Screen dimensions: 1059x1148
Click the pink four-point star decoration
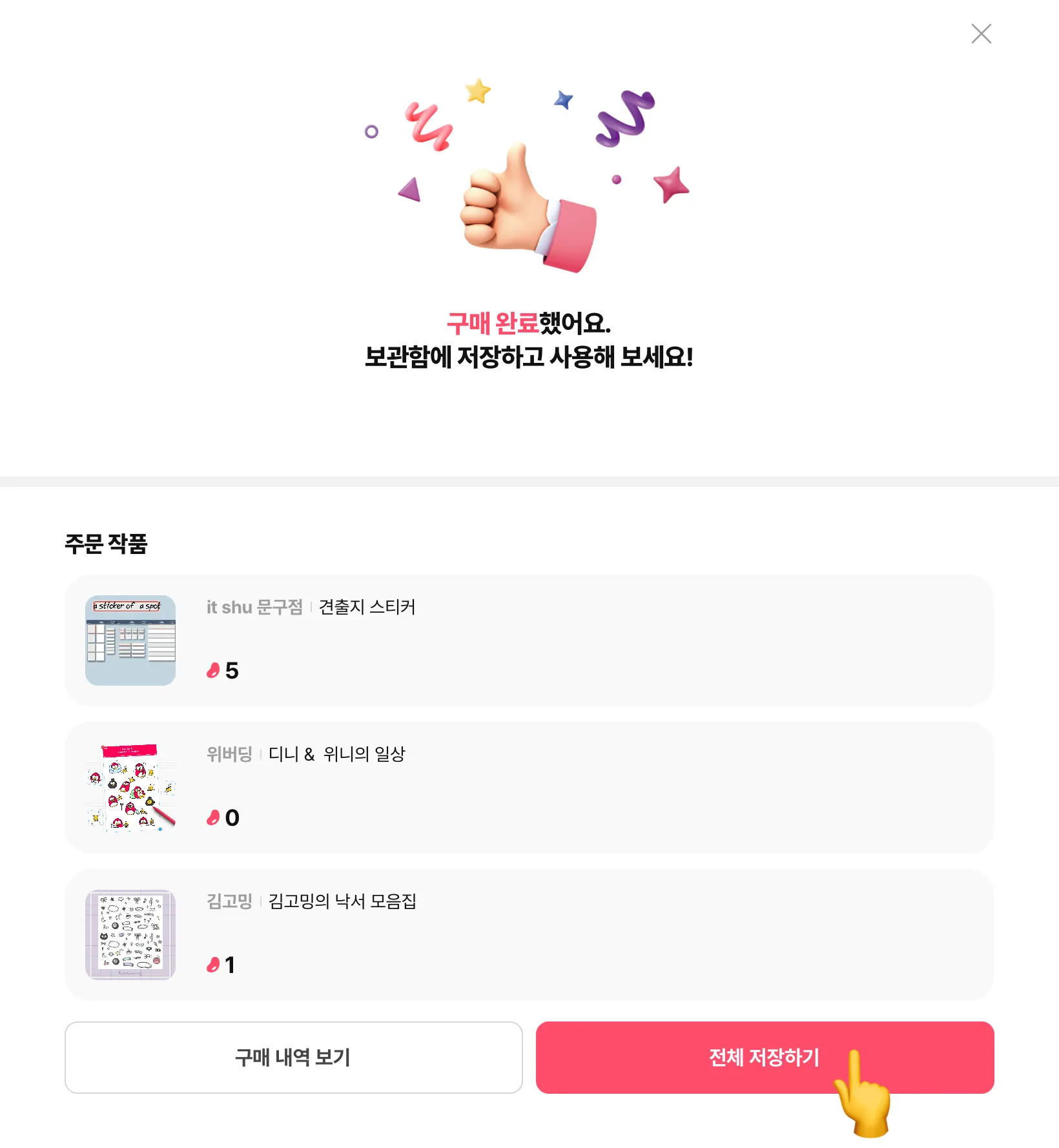click(672, 185)
